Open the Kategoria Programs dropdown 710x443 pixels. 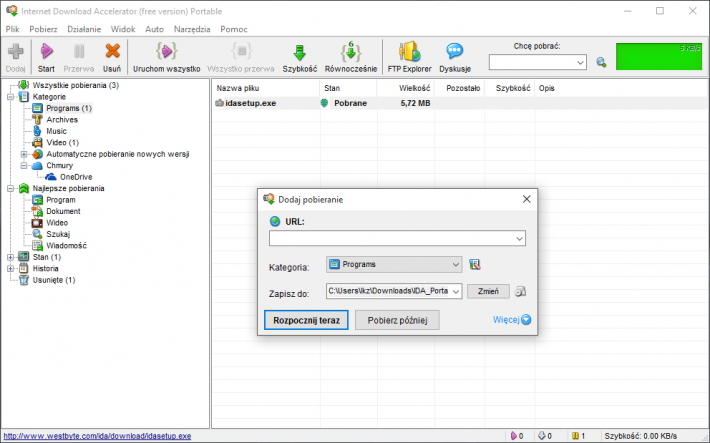click(x=394, y=265)
